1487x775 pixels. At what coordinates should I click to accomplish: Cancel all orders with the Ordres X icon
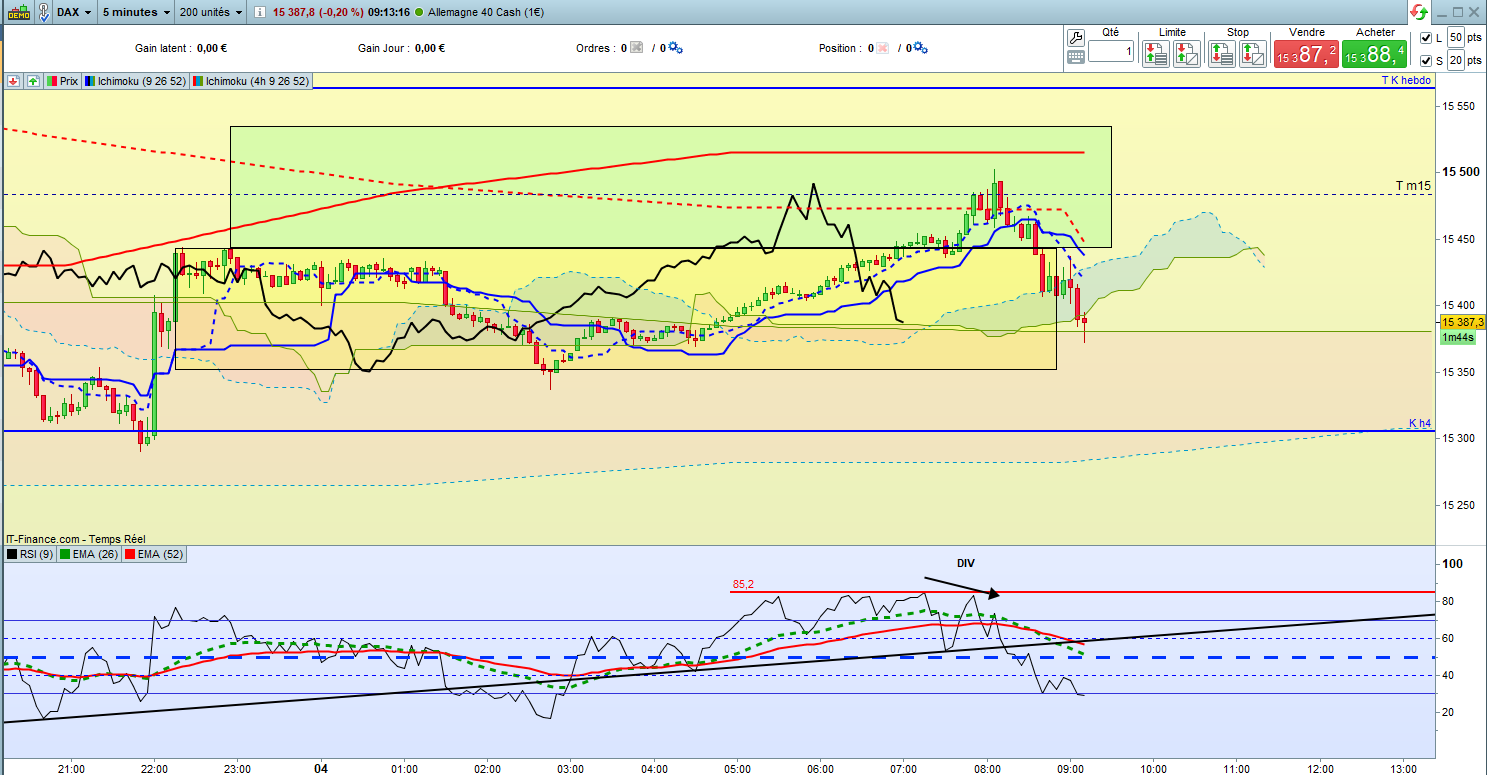click(x=636, y=48)
